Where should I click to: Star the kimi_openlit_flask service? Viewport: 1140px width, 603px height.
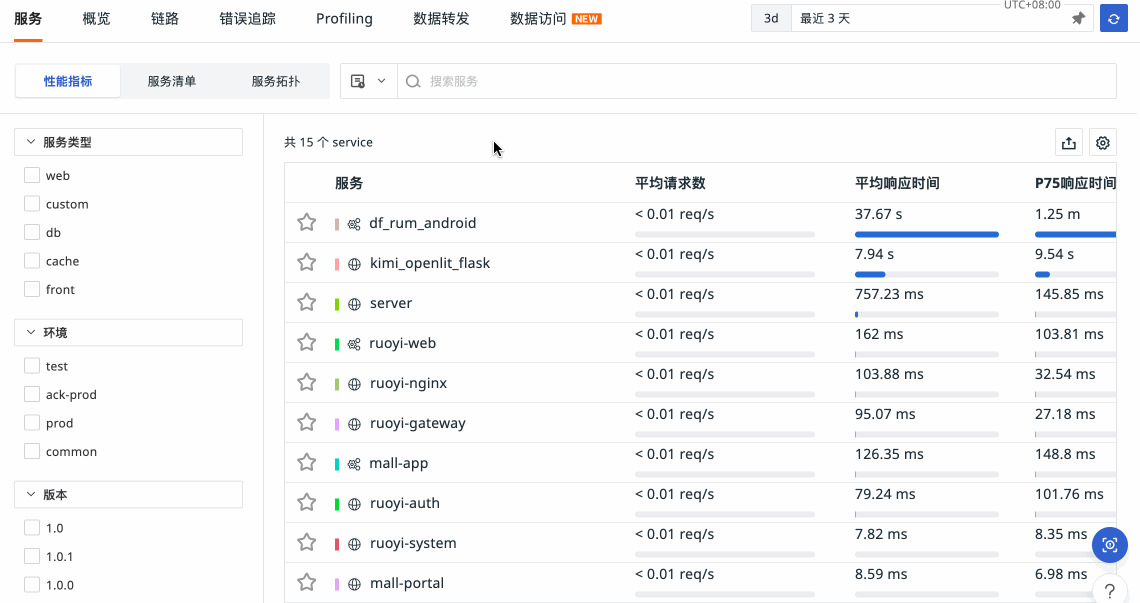tap(307, 263)
